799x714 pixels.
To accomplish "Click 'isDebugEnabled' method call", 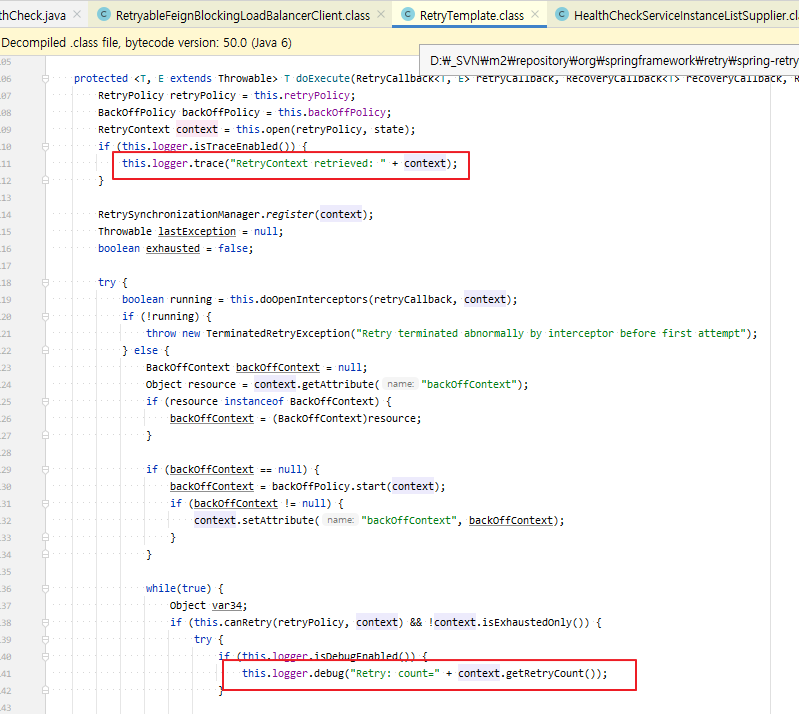I will (x=356, y=656).
